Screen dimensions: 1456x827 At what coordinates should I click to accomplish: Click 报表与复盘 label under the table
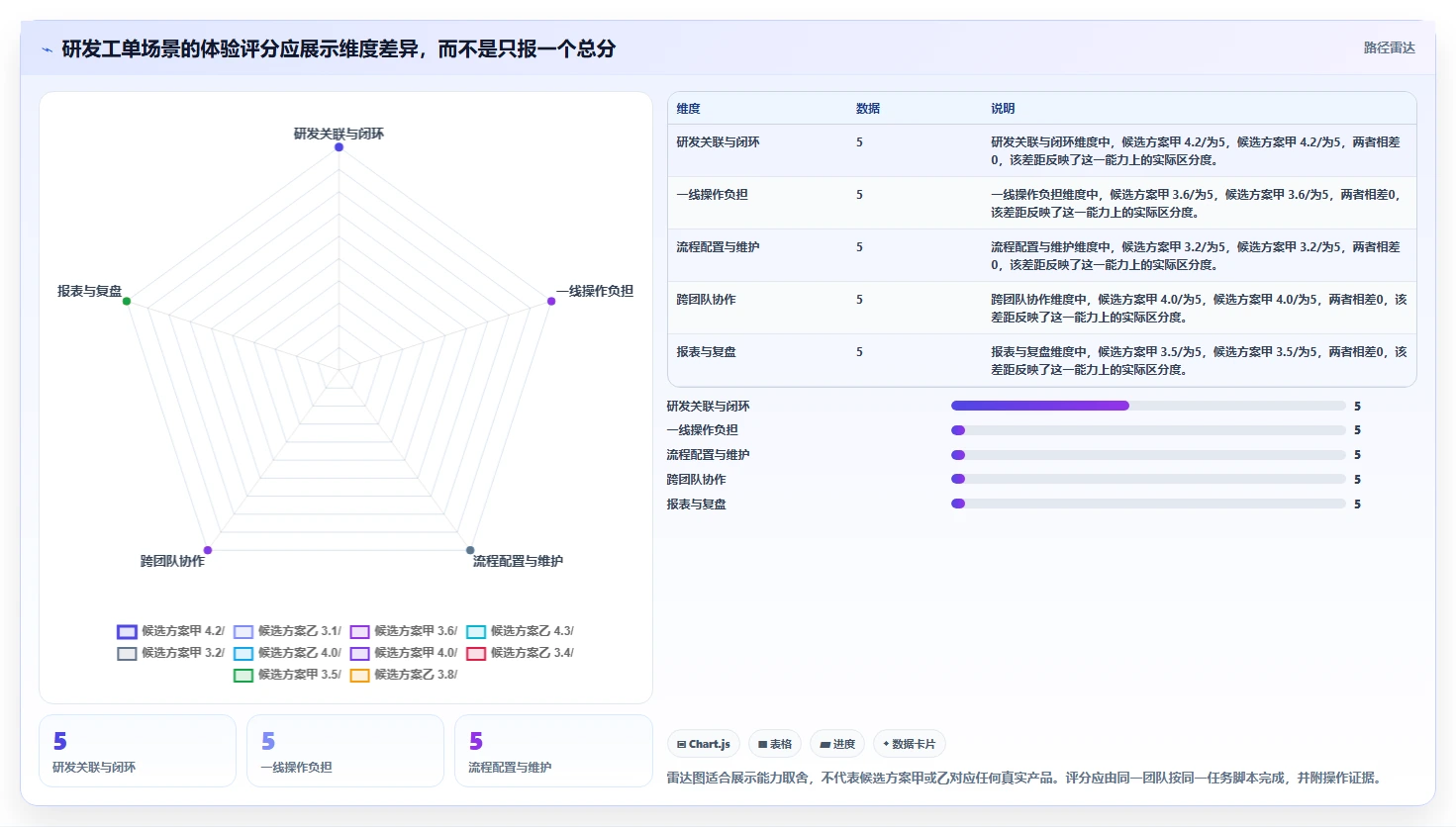[x=696, y=505]
